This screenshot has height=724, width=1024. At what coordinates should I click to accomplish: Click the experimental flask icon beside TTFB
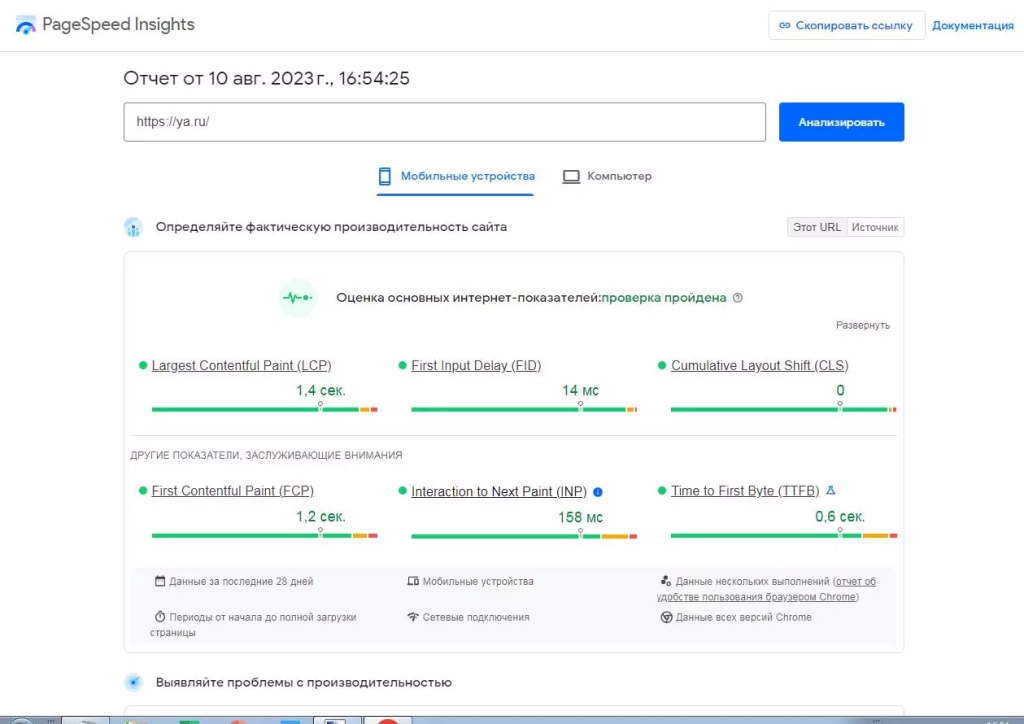(831, 490)
